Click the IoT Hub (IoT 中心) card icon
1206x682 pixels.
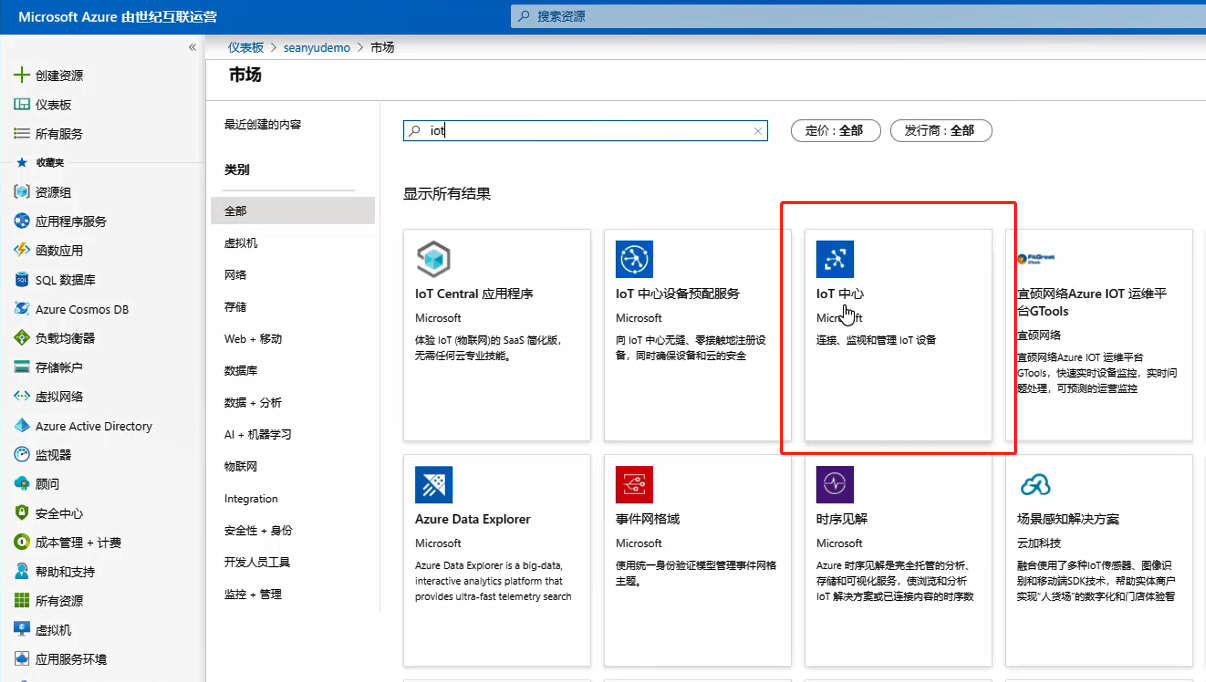(835, 260)
